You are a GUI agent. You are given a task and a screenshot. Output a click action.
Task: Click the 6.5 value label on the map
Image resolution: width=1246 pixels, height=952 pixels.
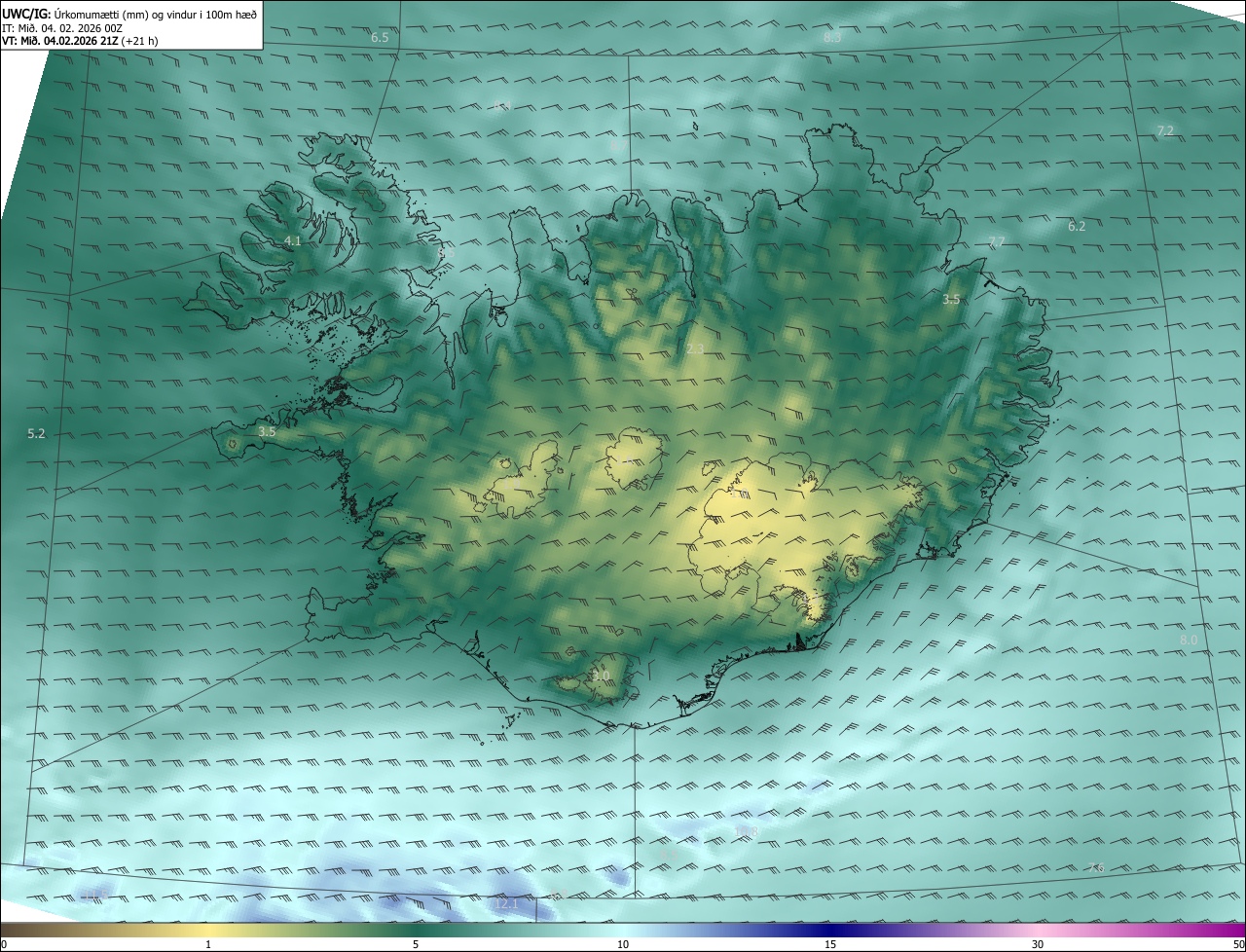380,37
